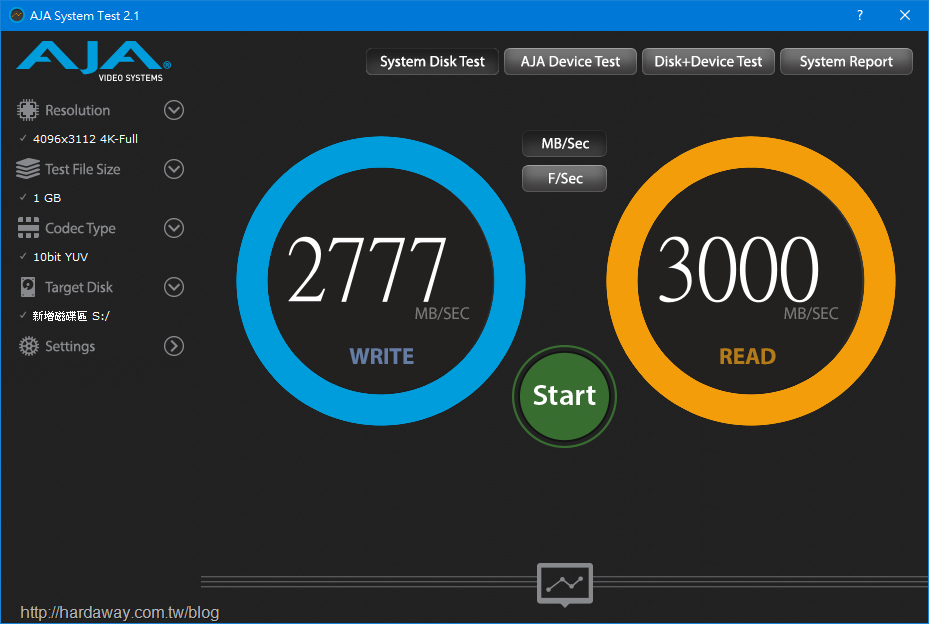Image resolution: width=929 pixels, height=624 pixels.
Task: Click the 1 GB file size value
Action: (47, 198)
